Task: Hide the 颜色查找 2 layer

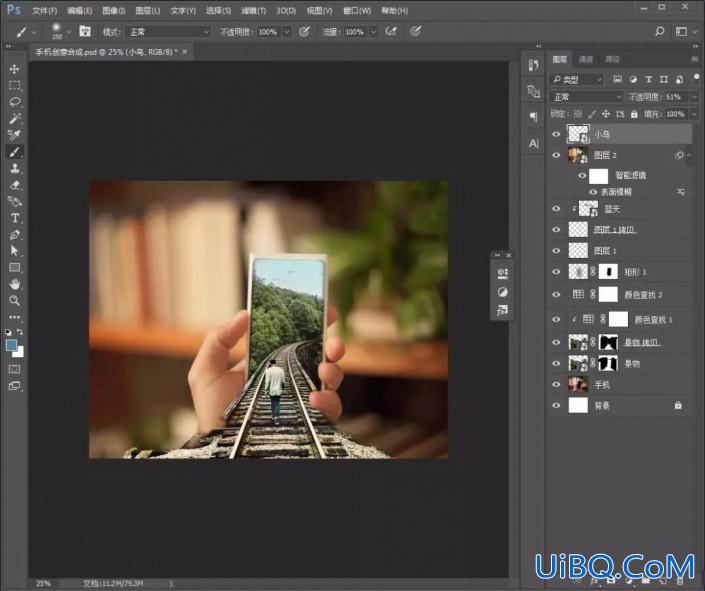Action: (556, 295)
